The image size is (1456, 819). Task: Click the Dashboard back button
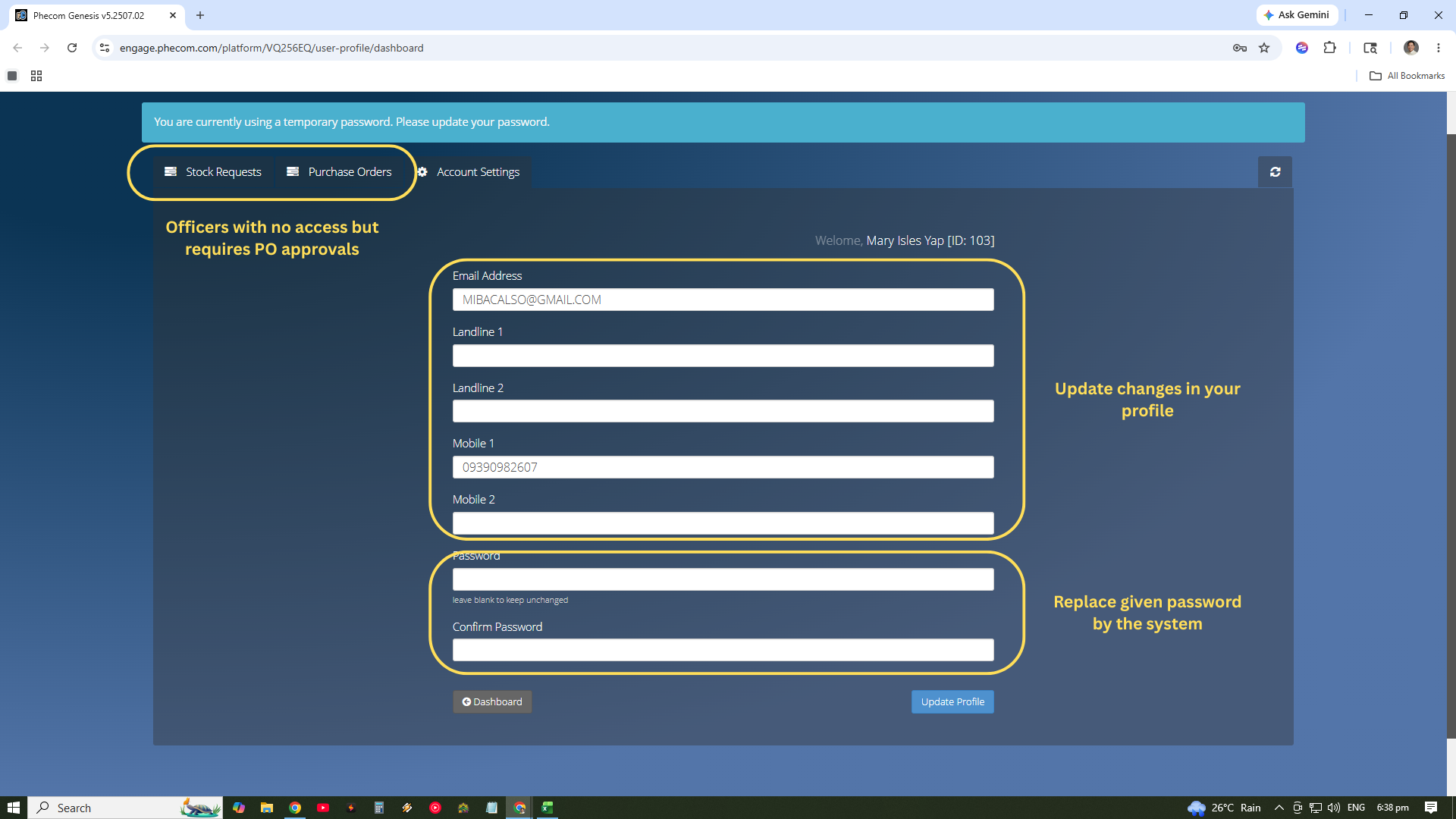click(492, 701)
